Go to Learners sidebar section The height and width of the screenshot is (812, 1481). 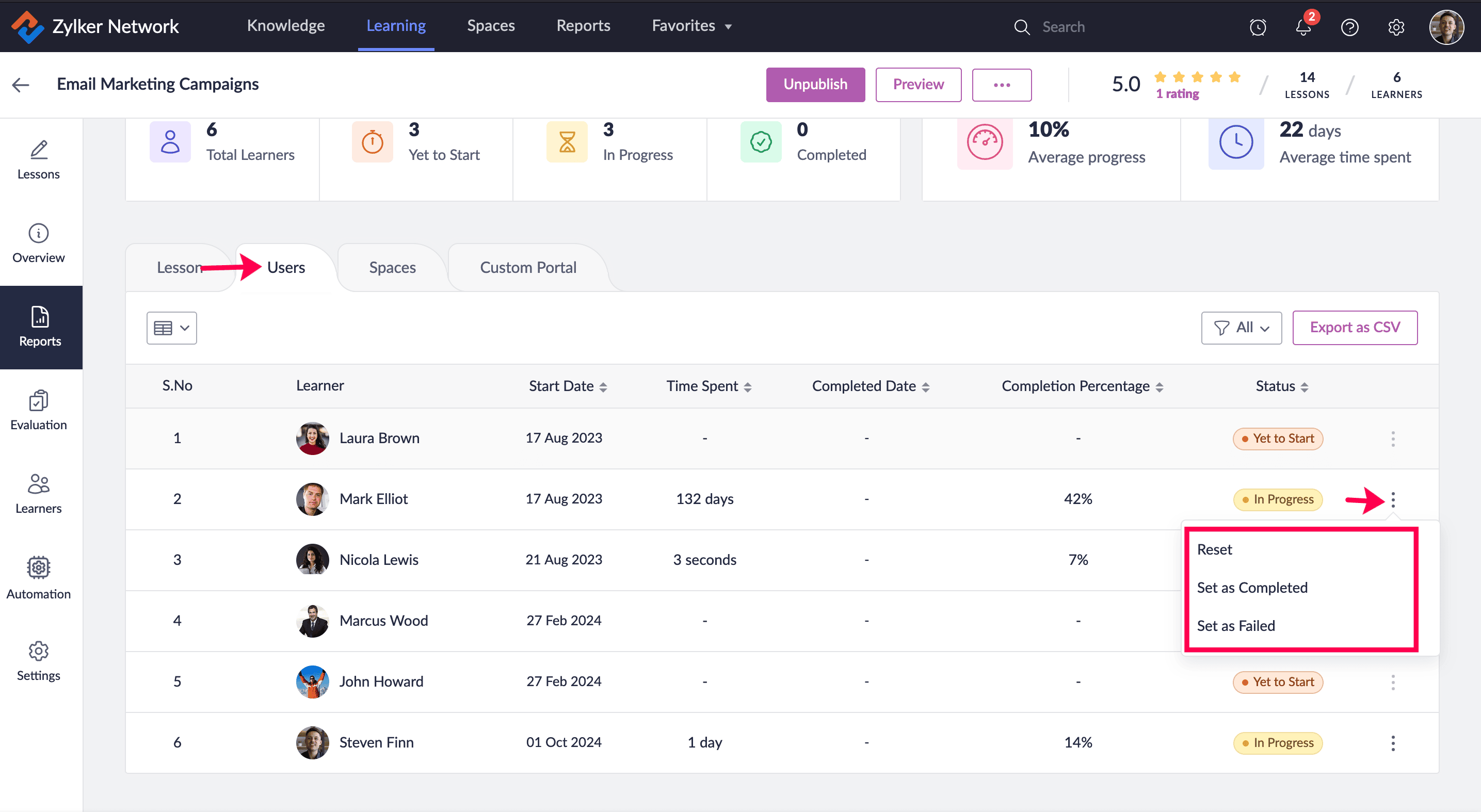tap(39, 494)
